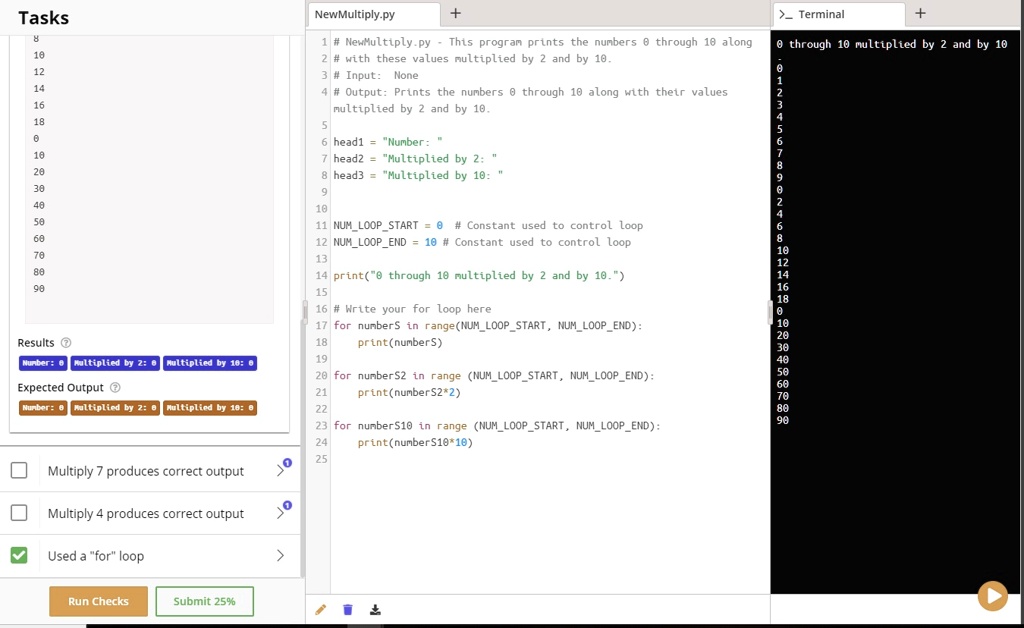Click the download icon under the code editor
The width and height of the screenshot is (1024, 628).
click(x=375, y=610)
